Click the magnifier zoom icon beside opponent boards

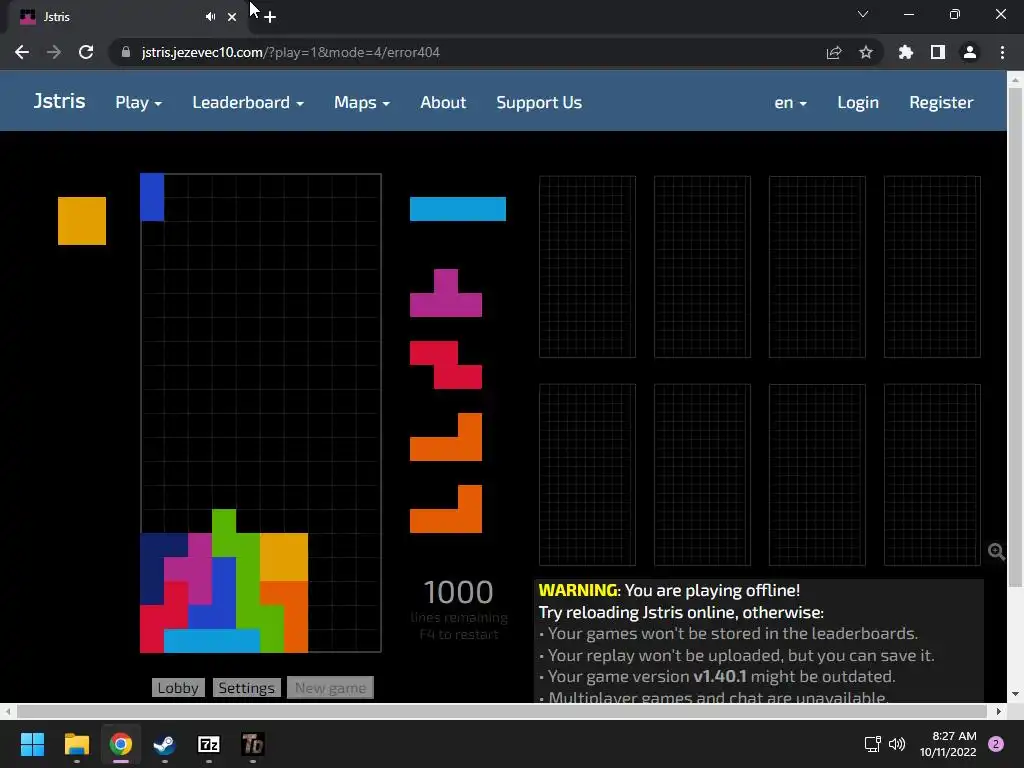click(x=996, y=552)
